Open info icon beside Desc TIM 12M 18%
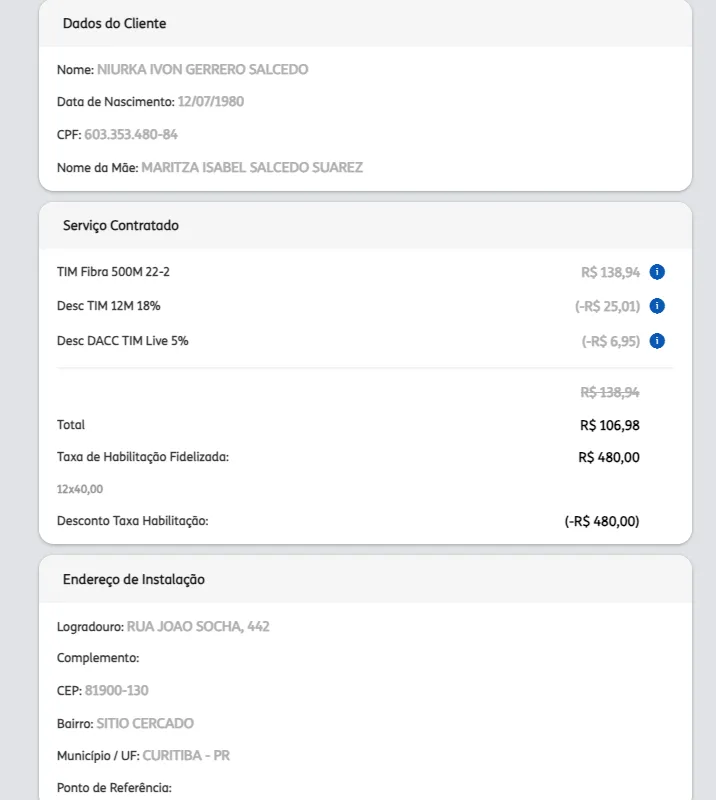 click(x=657, y=306)
